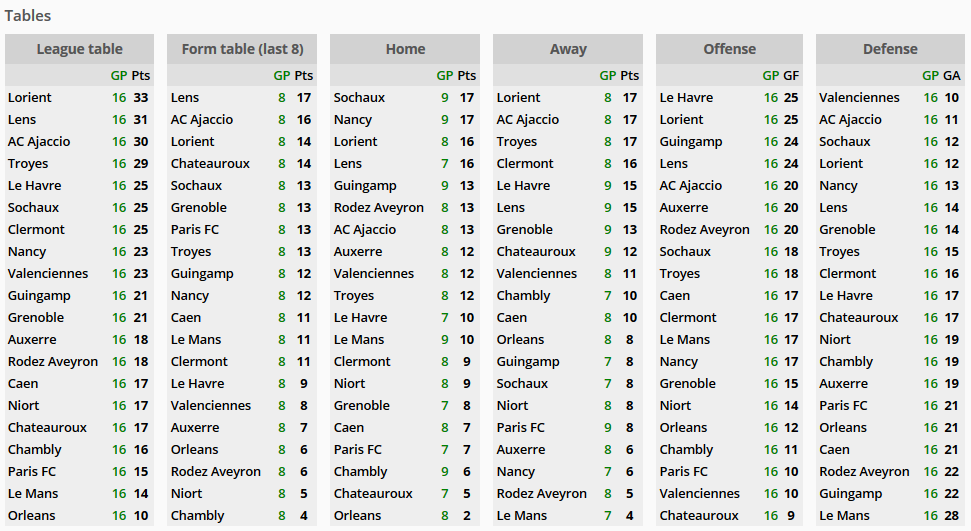Select the Form table (last 8) header
This screenshot has height=531, width=971.
tap(242, 49)
